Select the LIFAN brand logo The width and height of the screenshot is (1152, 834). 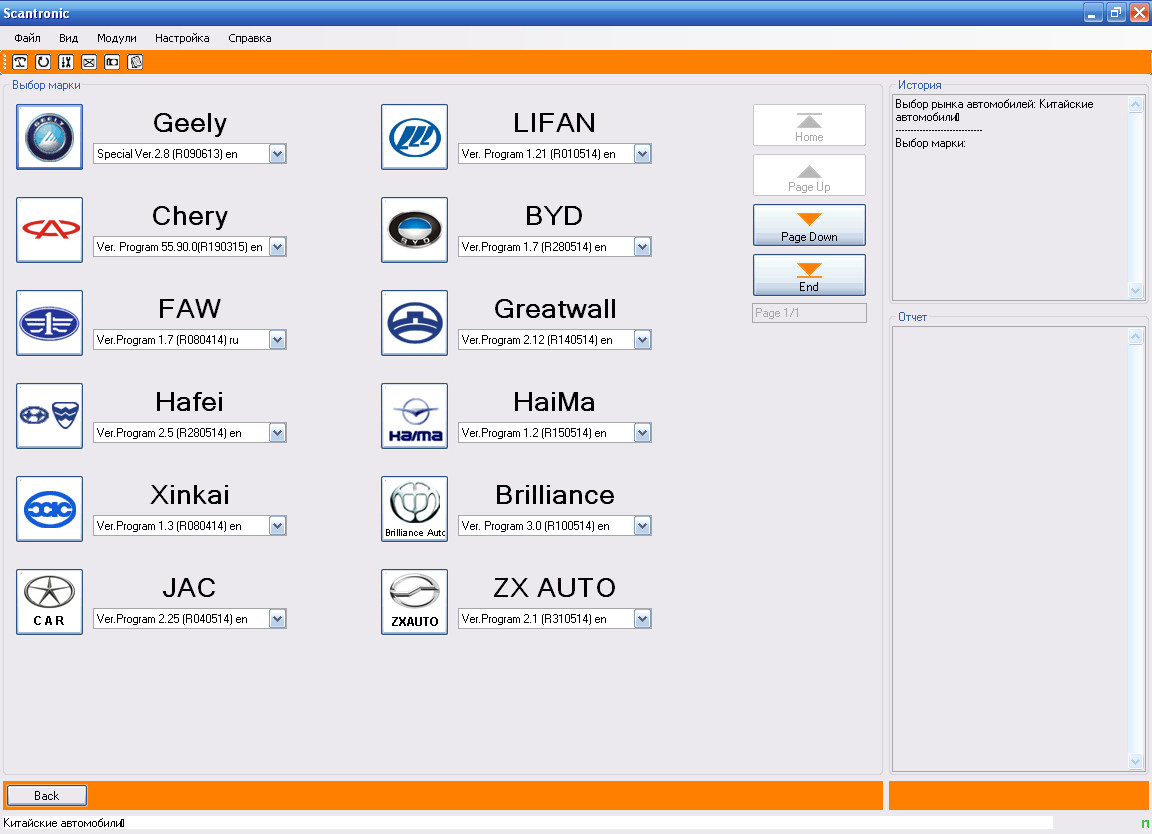414,137
